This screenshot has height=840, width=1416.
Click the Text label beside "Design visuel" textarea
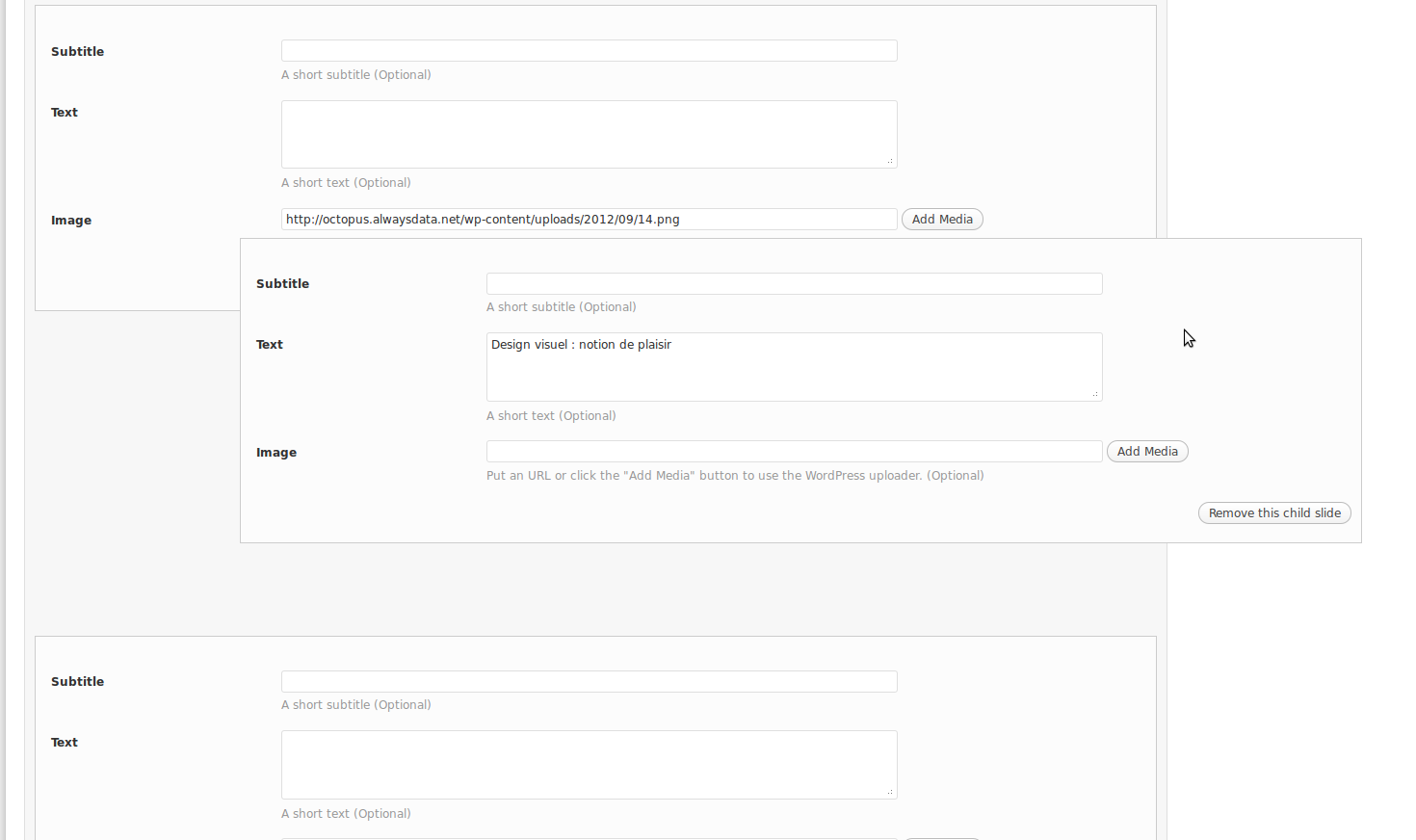(x=270, y=345)
